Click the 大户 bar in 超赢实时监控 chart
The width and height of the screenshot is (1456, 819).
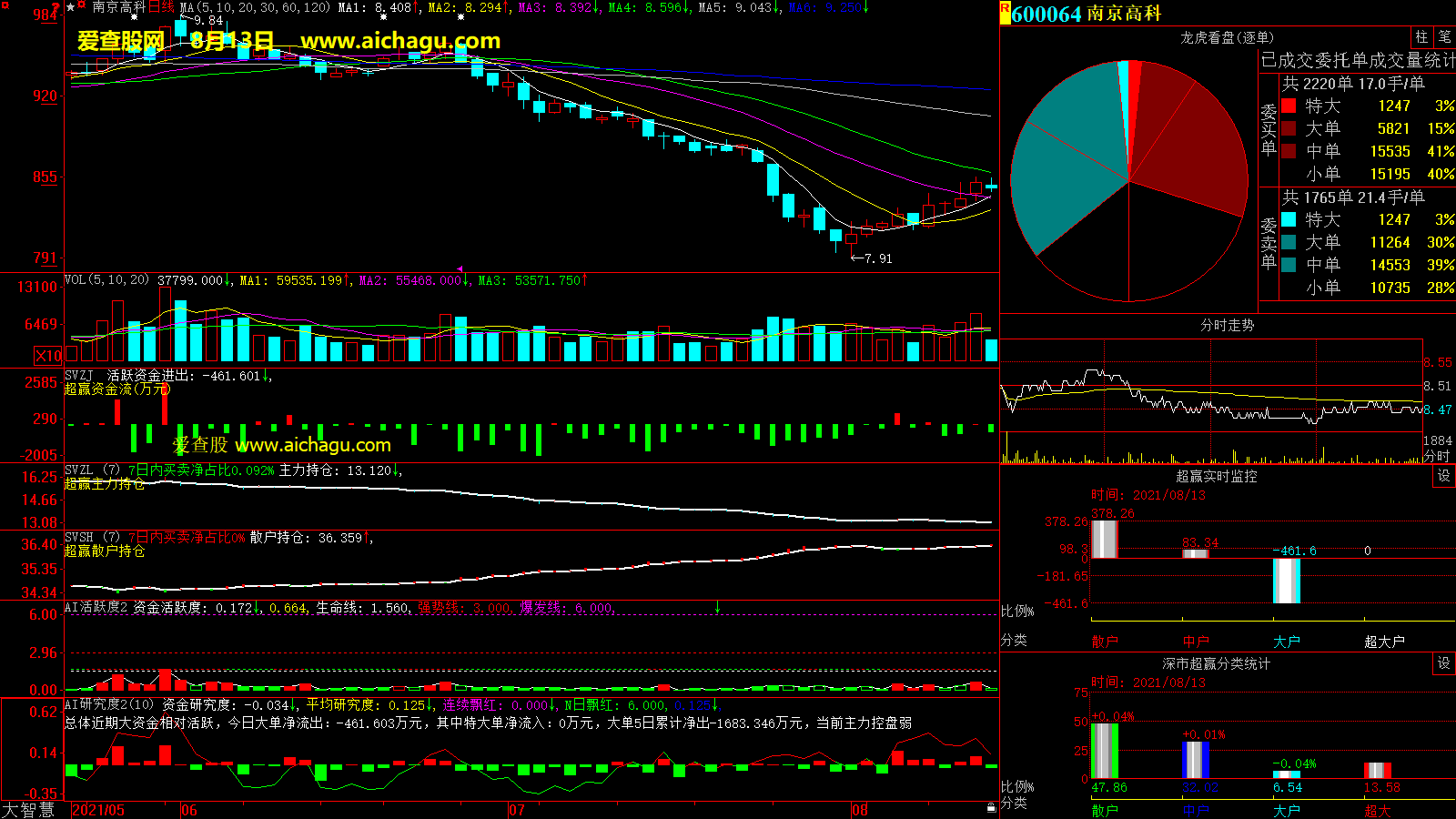(1286, 580)
